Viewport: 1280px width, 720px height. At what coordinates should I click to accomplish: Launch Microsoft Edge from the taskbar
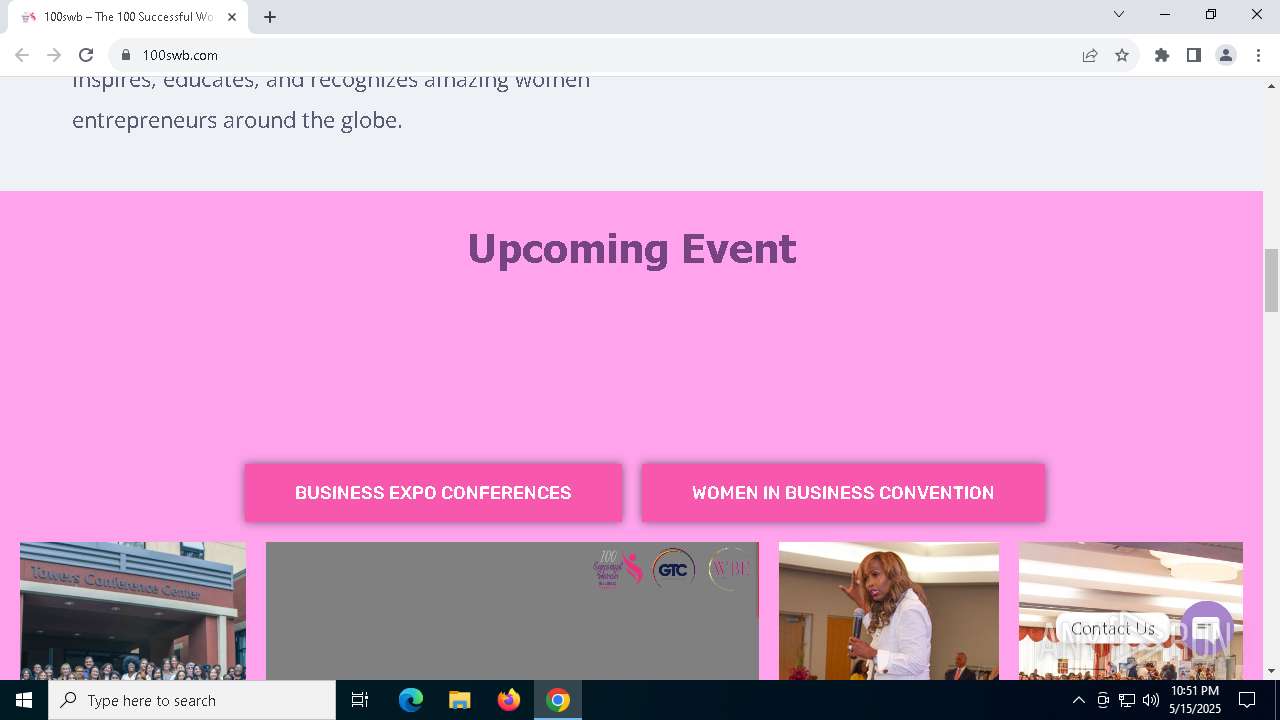[411, 700]
